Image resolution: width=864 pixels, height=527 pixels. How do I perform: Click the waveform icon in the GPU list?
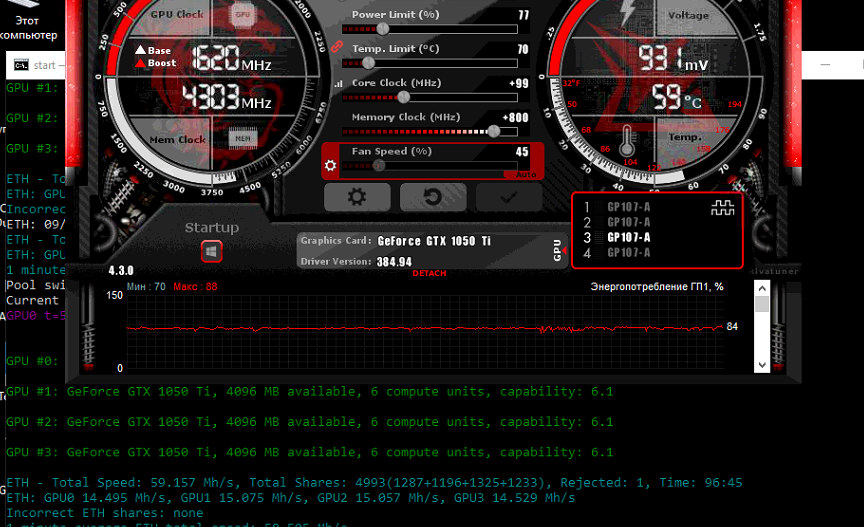click(x=722, y=208)
